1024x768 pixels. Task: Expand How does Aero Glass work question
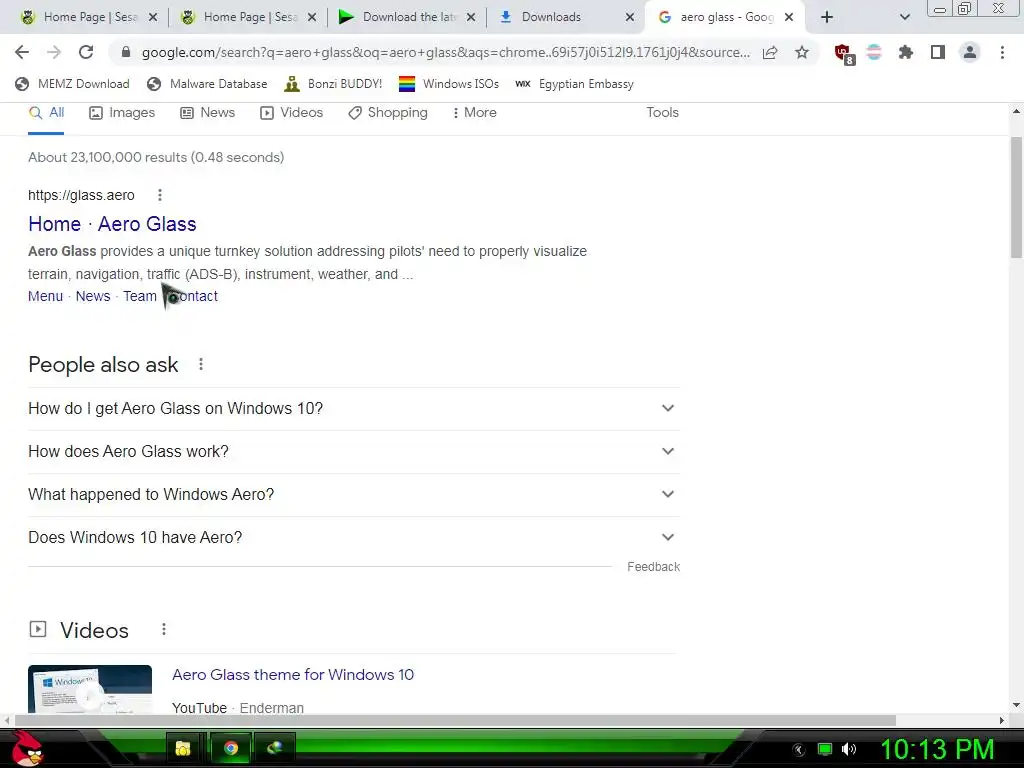[354, 451]
